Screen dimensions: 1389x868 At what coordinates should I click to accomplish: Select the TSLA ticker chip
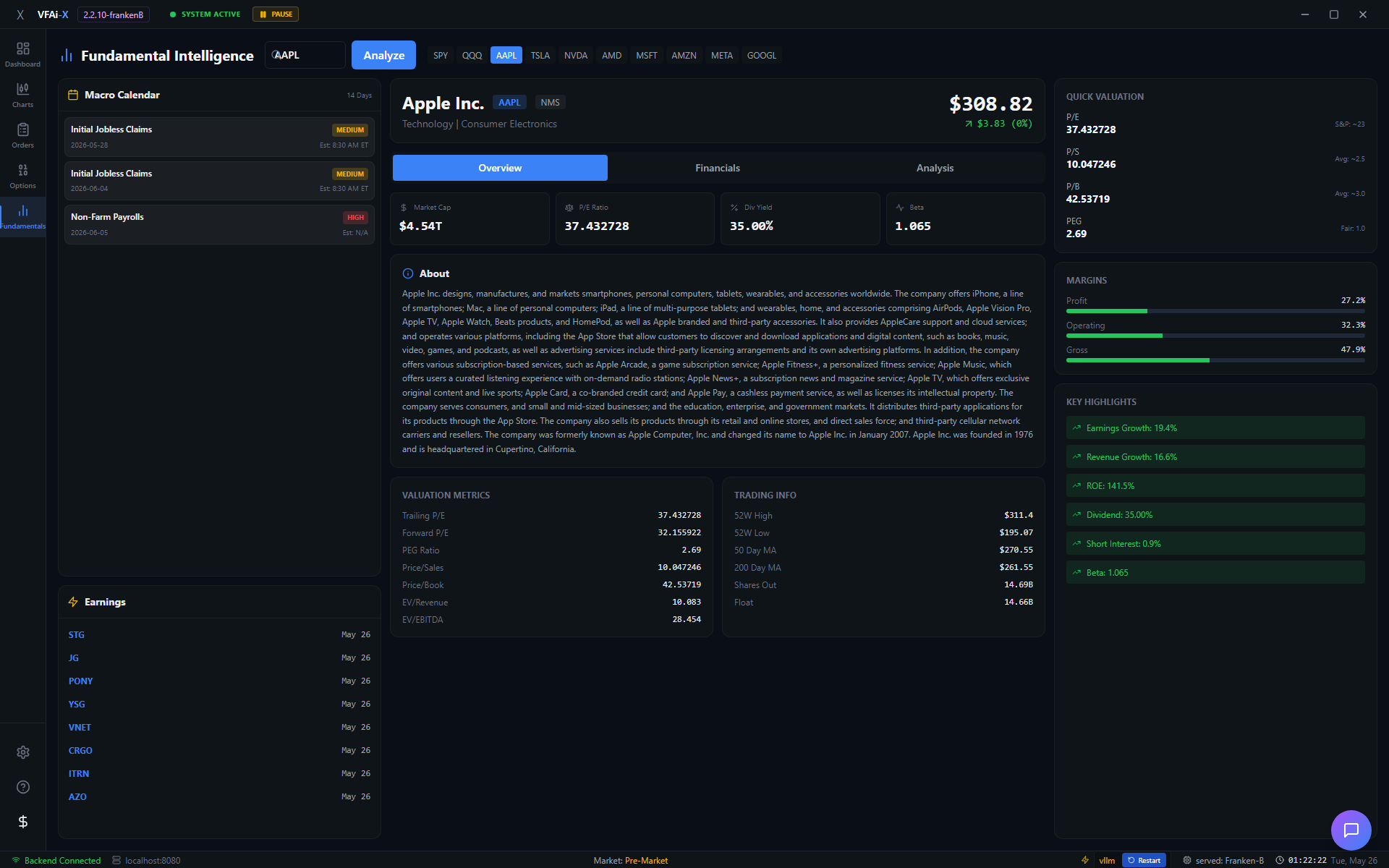tap(540, 56)
